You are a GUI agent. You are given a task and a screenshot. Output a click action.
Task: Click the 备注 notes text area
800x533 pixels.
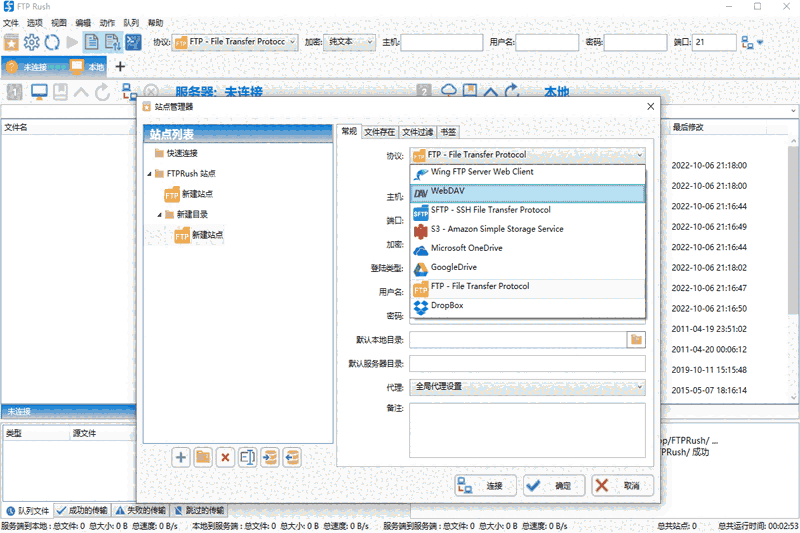pyautogui.click(x=528, y=430)
